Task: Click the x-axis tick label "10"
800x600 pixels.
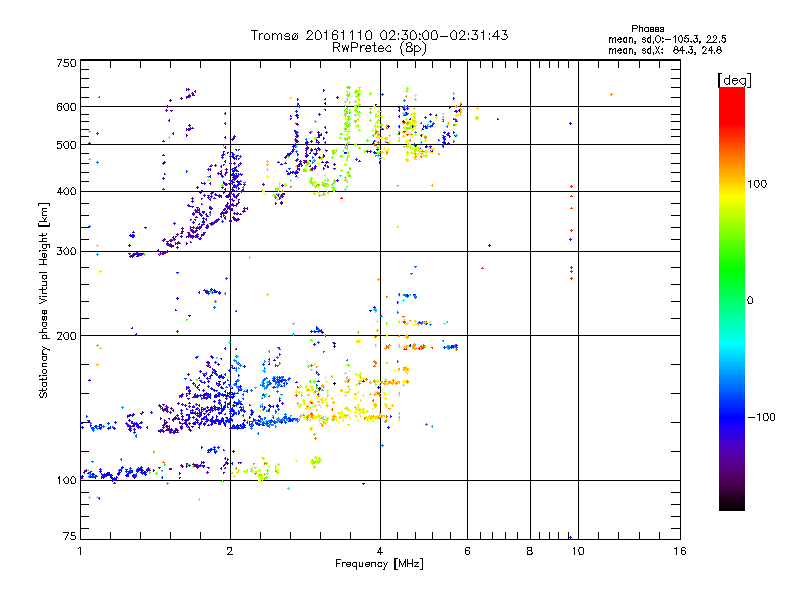Action: [x=578, y=551]
